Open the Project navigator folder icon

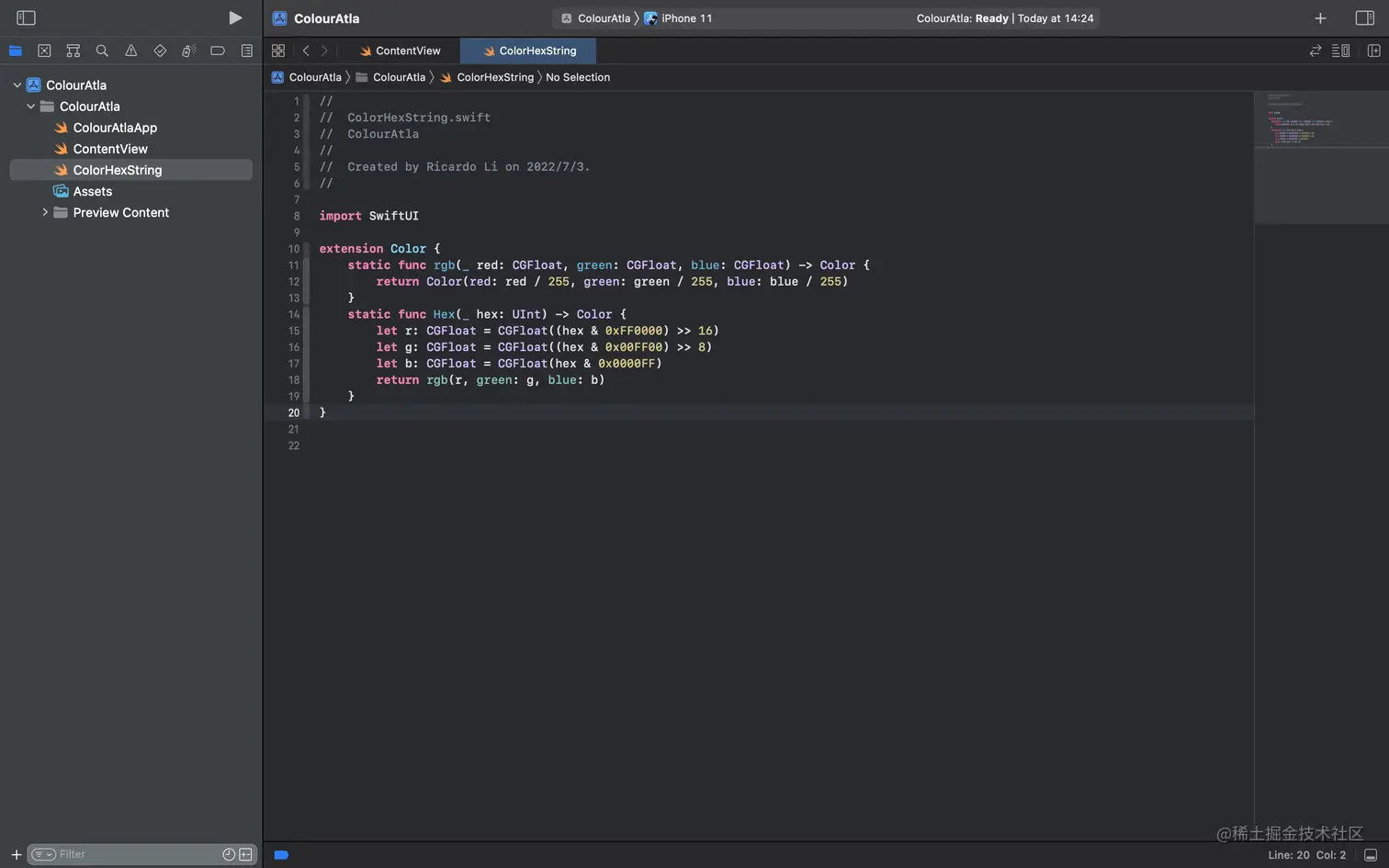pyautogui.click(x=16, y=51)
